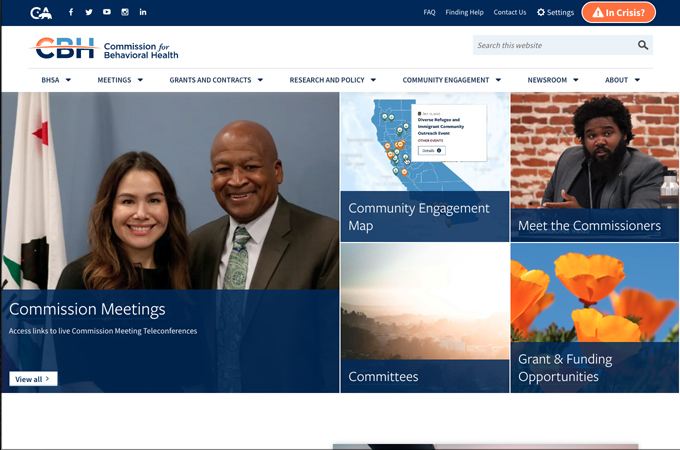Open the Grant & Funding Opportunities tile
This screenshot has width=680, height=450.
click(595, 318)
